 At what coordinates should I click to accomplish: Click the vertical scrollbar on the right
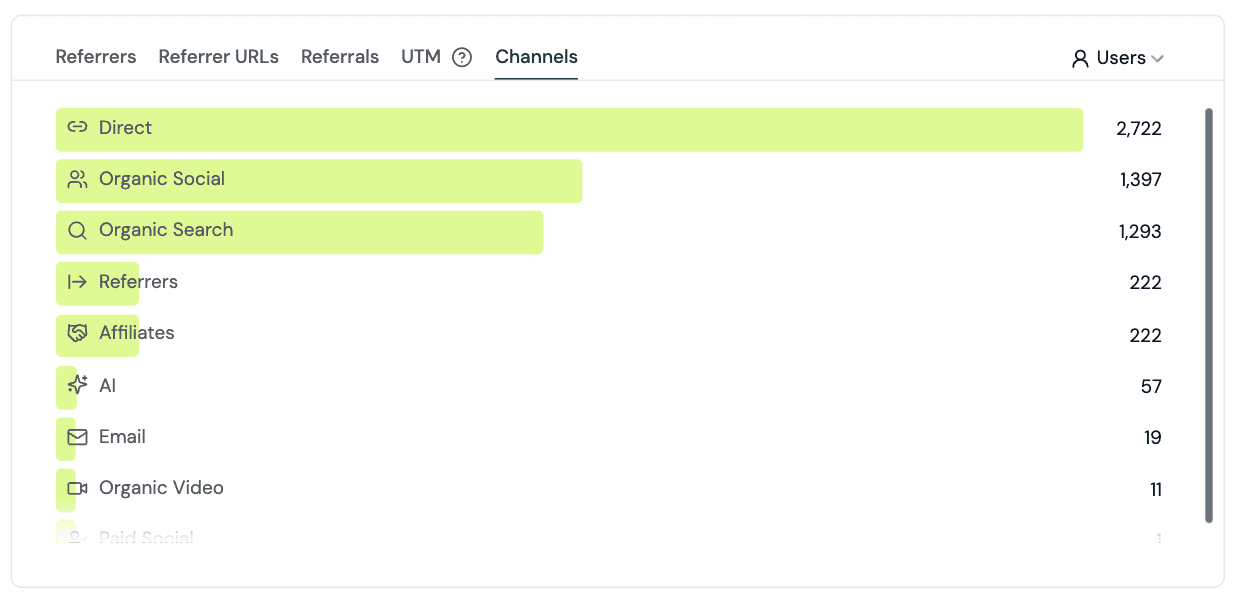1209,300
